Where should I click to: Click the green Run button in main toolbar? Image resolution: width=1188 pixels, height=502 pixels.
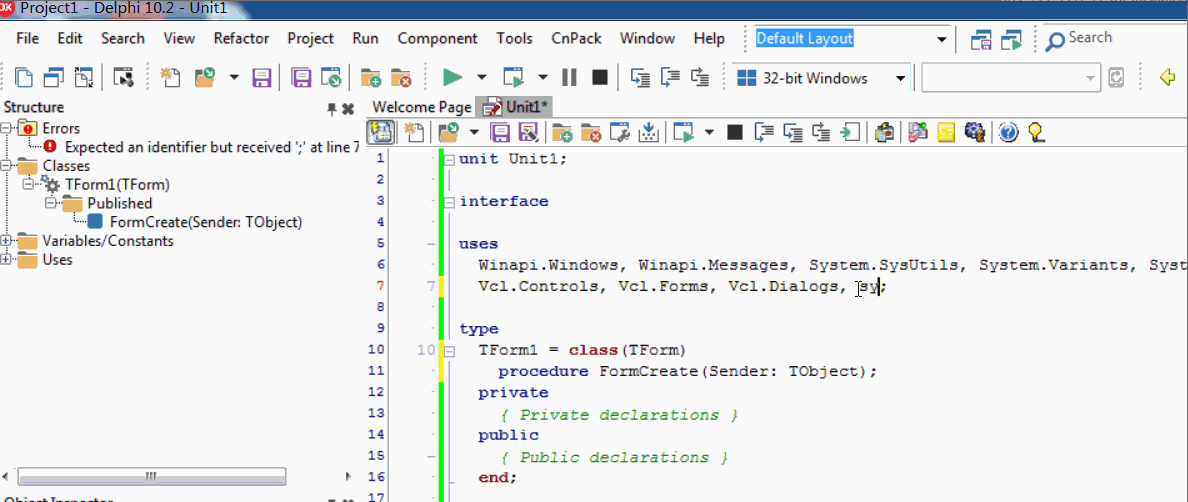click(x=452, y=78)
